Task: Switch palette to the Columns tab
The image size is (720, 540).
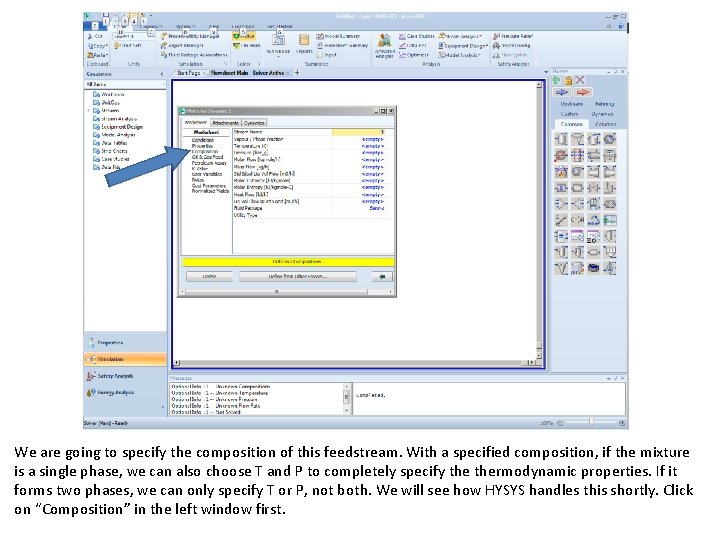Action: tap(605, 124)
